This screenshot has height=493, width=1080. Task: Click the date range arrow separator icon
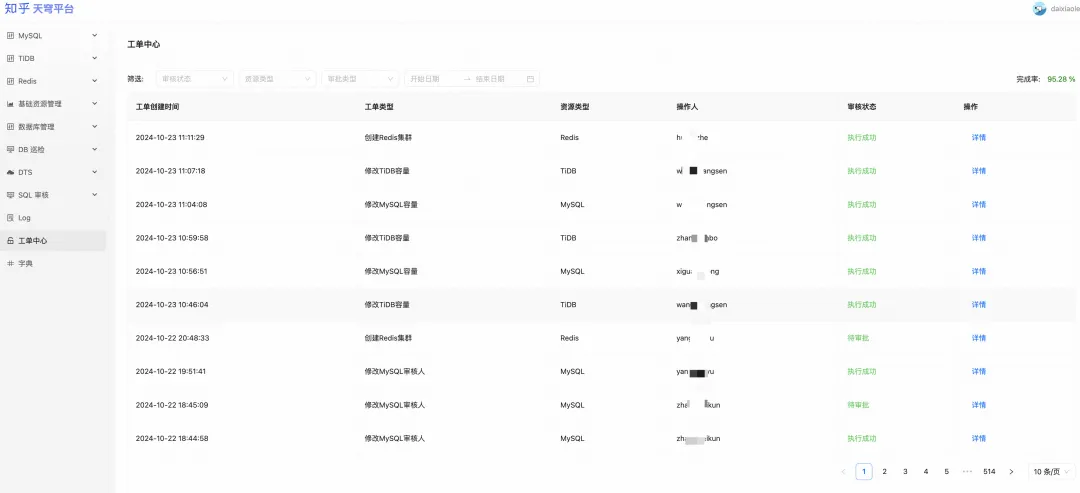pos(467,79)
